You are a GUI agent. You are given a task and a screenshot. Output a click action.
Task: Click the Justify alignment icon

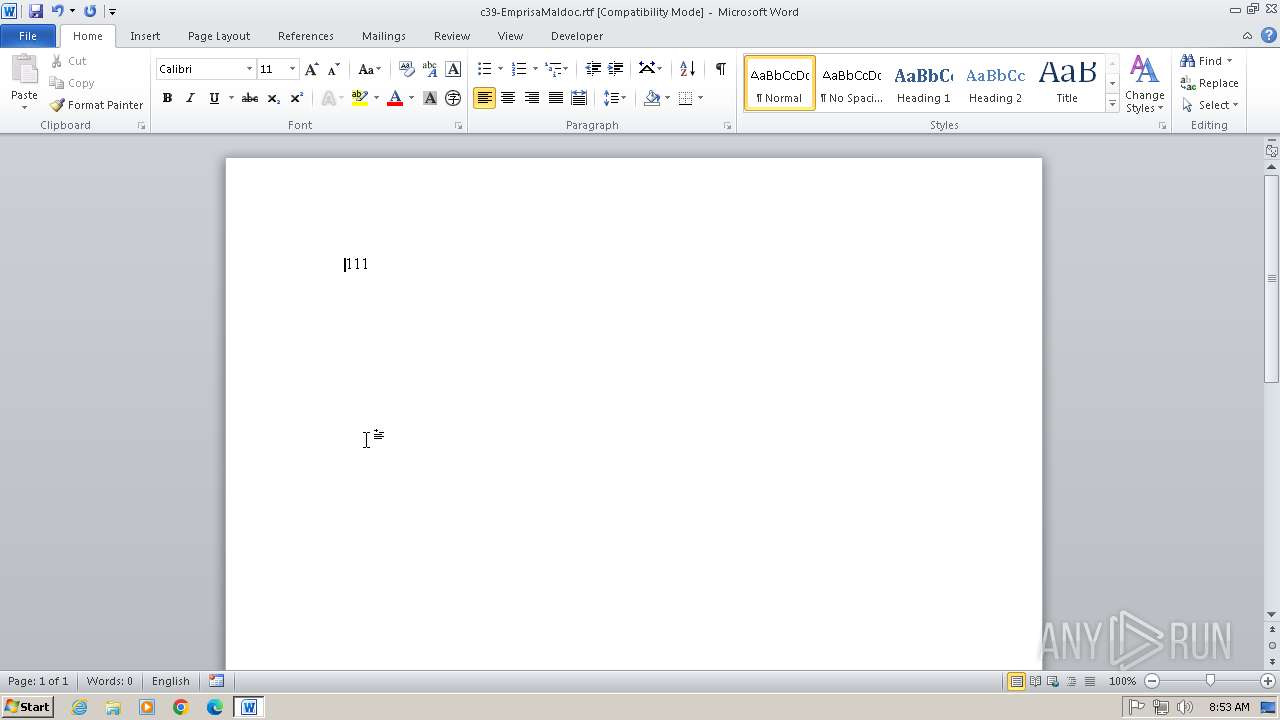555,98
